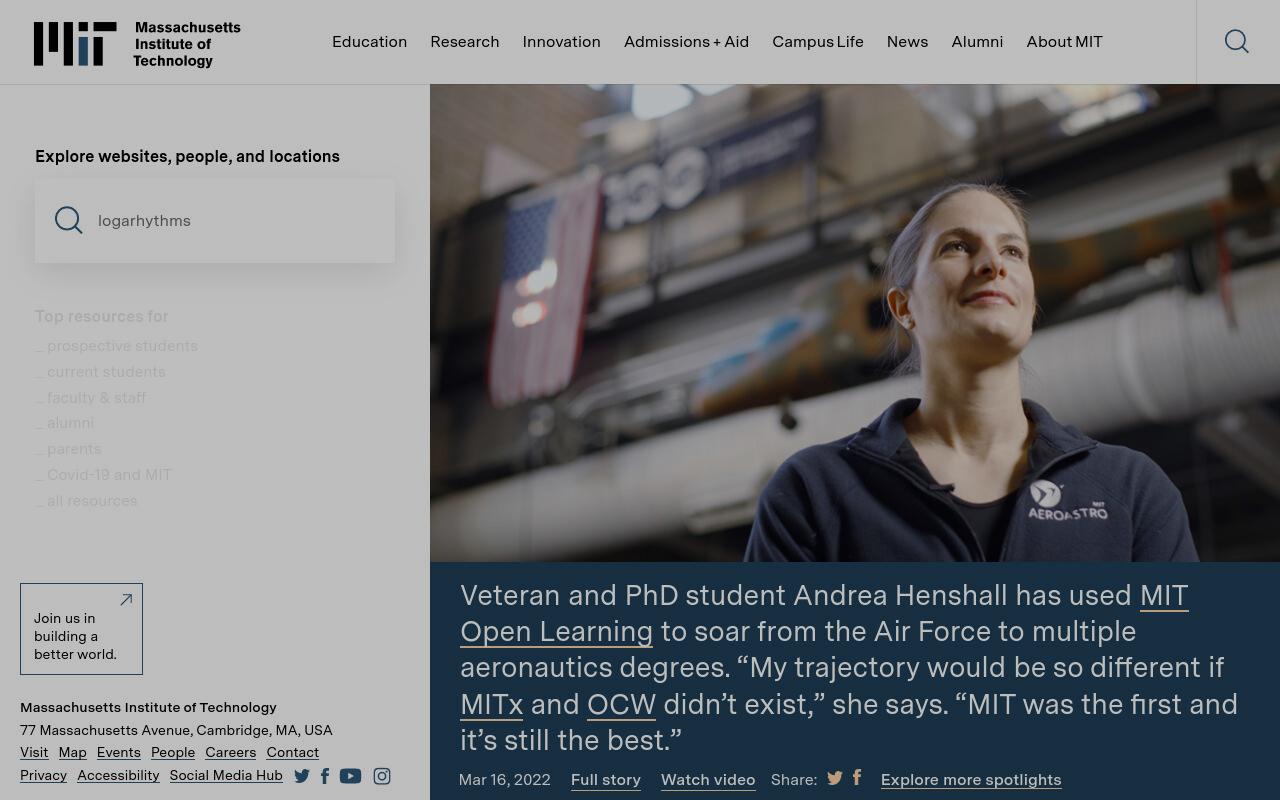The width and height of the screenshot is (1280, 800).
Task: Open the Admissions + Aid menu
Action: 686,42
